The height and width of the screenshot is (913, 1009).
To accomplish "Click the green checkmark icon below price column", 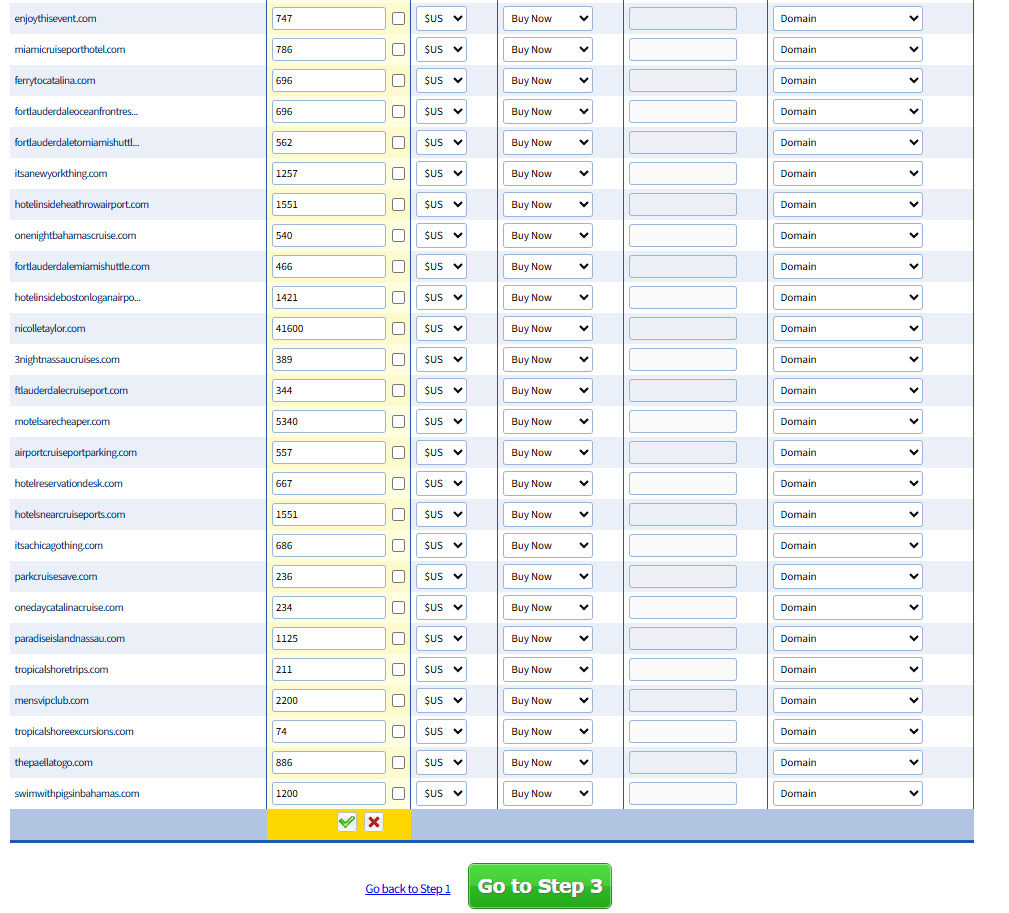I will tap(347, 822).
